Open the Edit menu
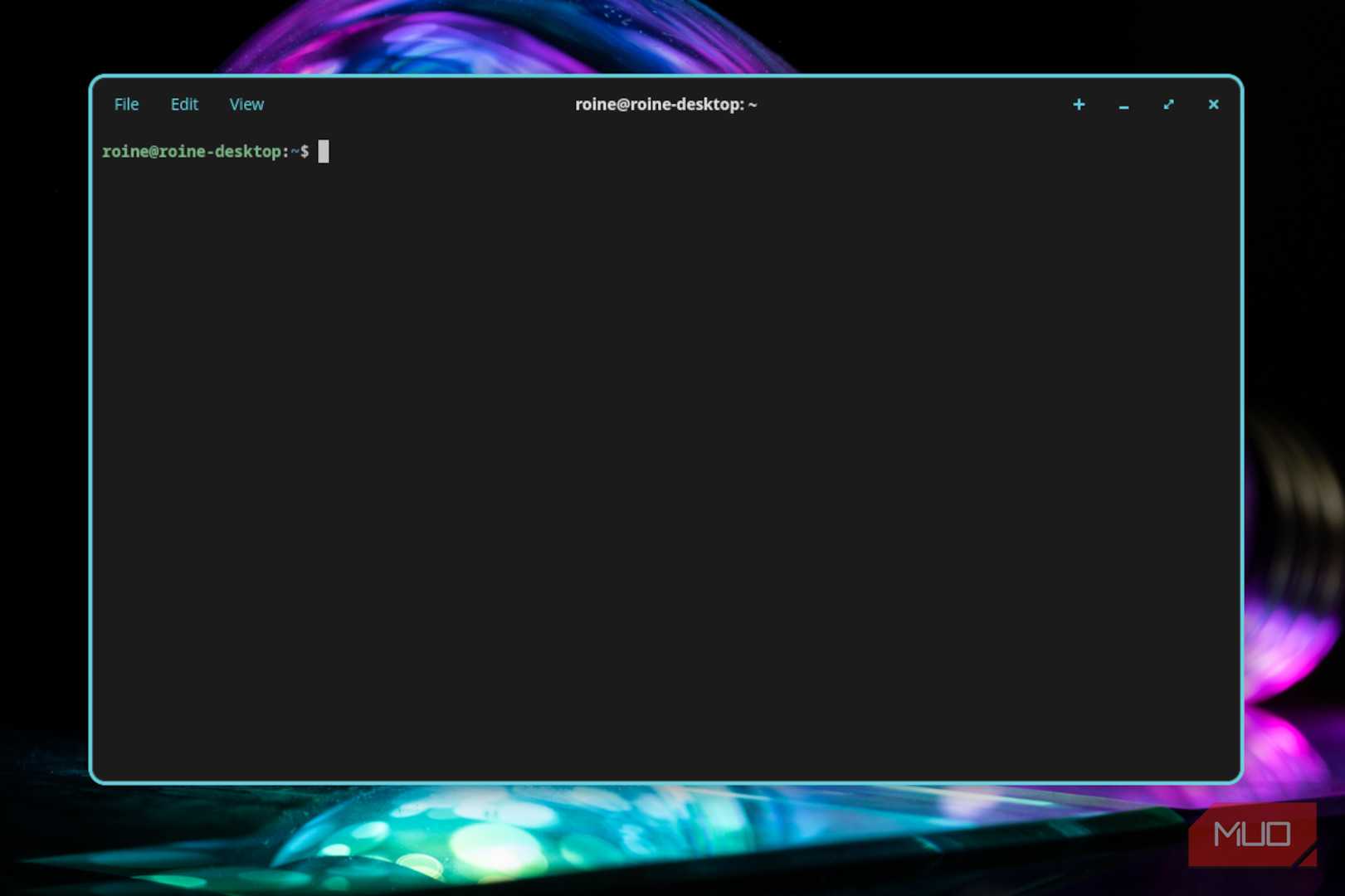Image resolution: width=1345 pixels, height=896 pixels. (184, 105)
